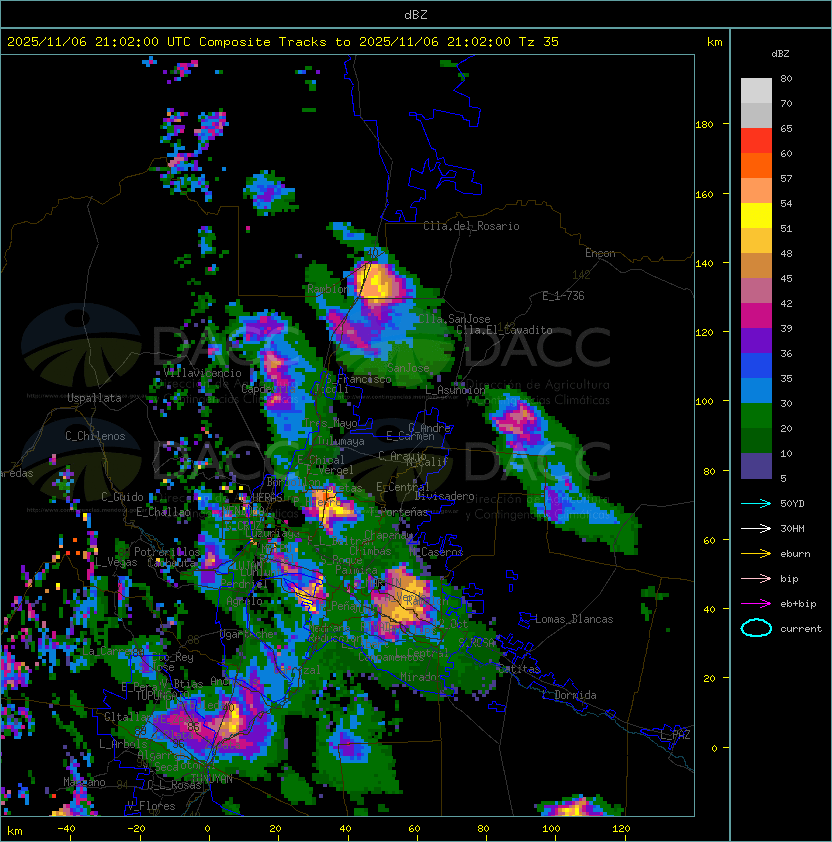The height and width of the screenshot is (842, 832).
Task: Click the 'Clla.El_Cavadito' map label
Action: tap(504, 330)
